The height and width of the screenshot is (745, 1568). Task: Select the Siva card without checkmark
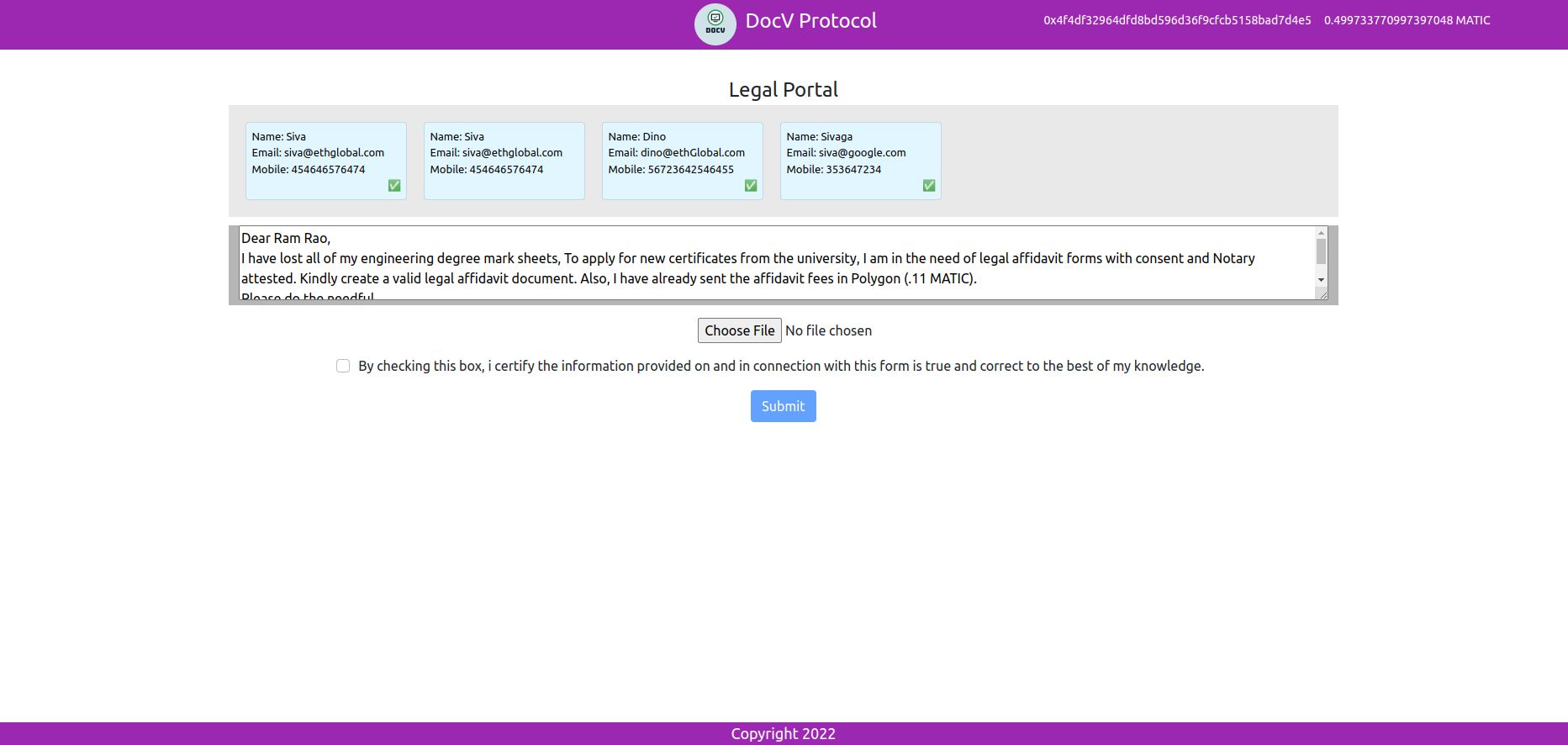504,161
